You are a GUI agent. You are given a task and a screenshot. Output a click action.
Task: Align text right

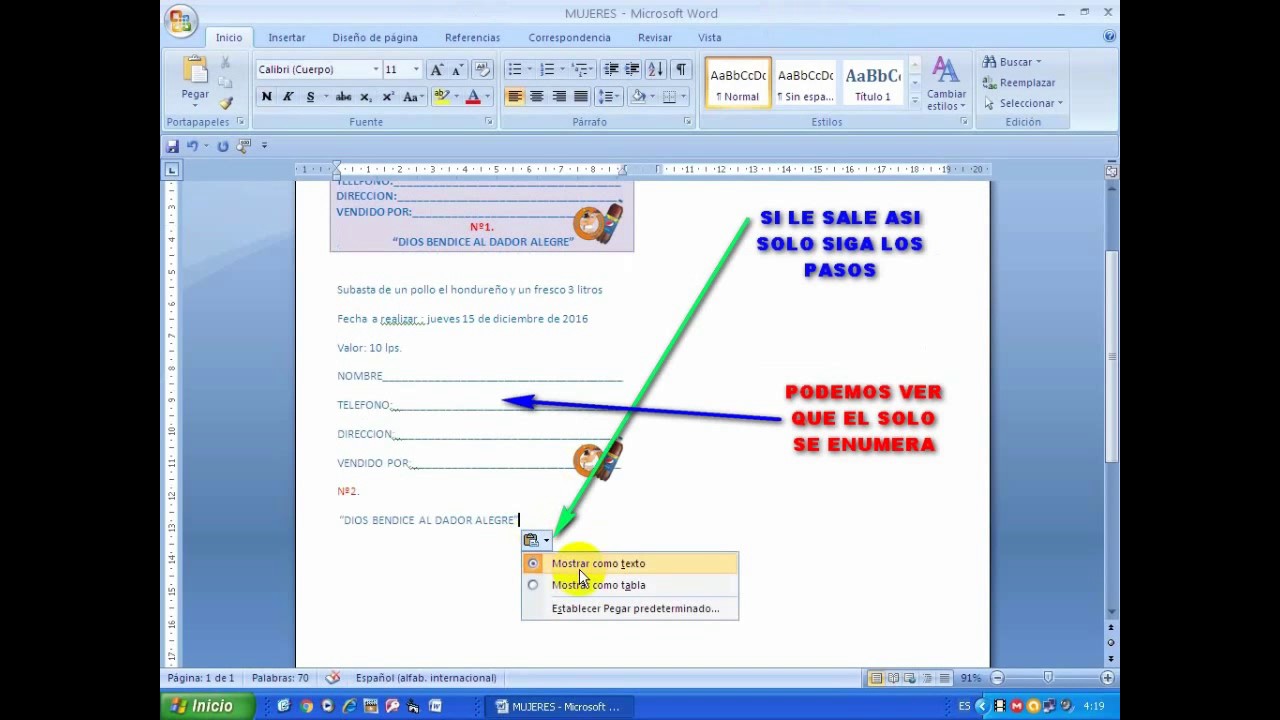click(559, 97)
